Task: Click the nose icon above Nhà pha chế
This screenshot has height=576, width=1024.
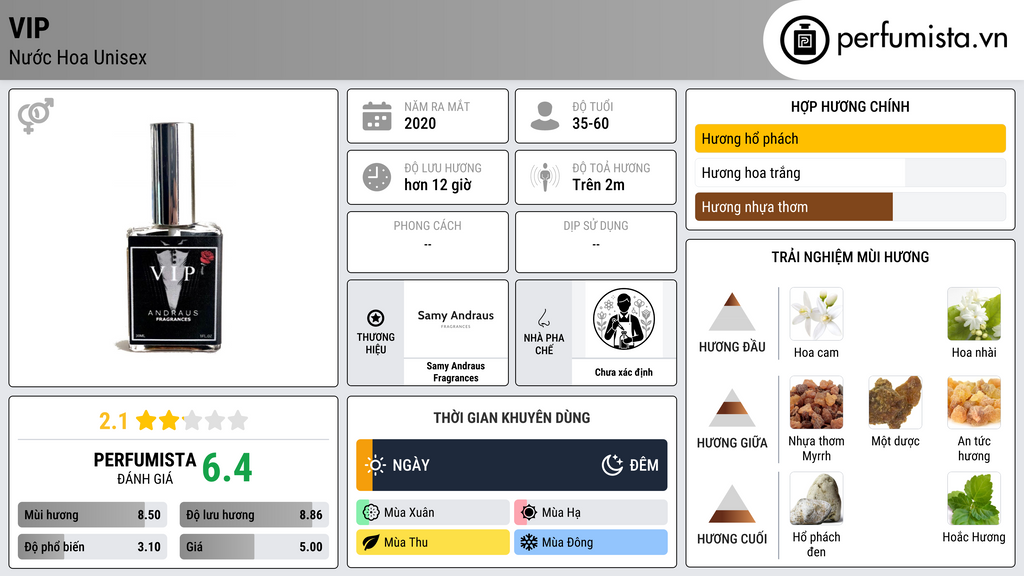Action: (x=543, y=318)
